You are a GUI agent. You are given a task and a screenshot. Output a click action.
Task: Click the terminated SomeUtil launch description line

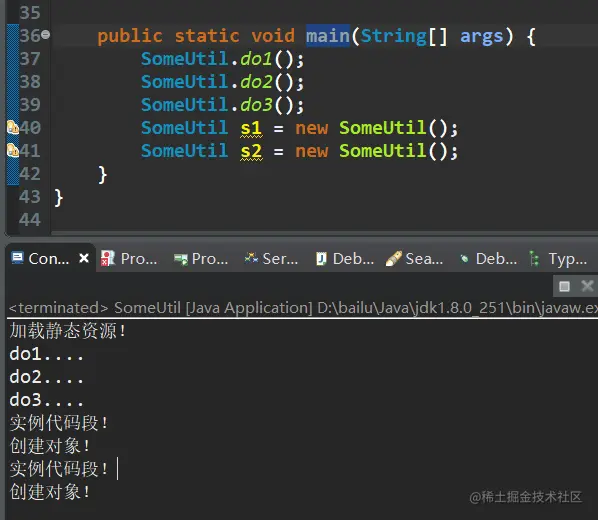coord(303,307)
